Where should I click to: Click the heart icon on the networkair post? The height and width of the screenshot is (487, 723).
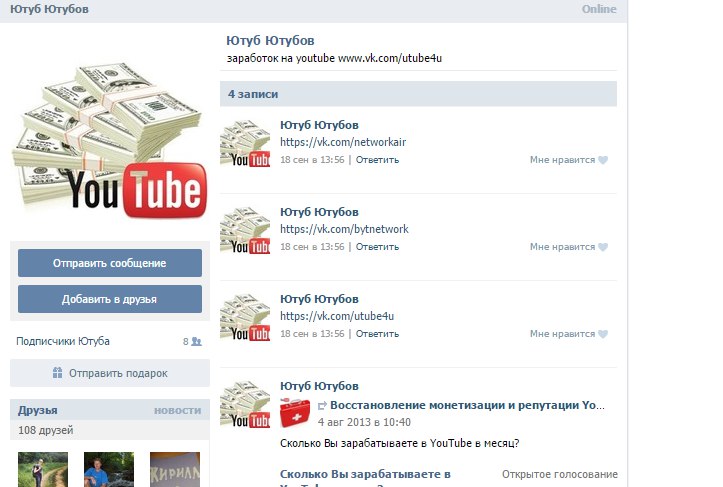coord(603,160)
